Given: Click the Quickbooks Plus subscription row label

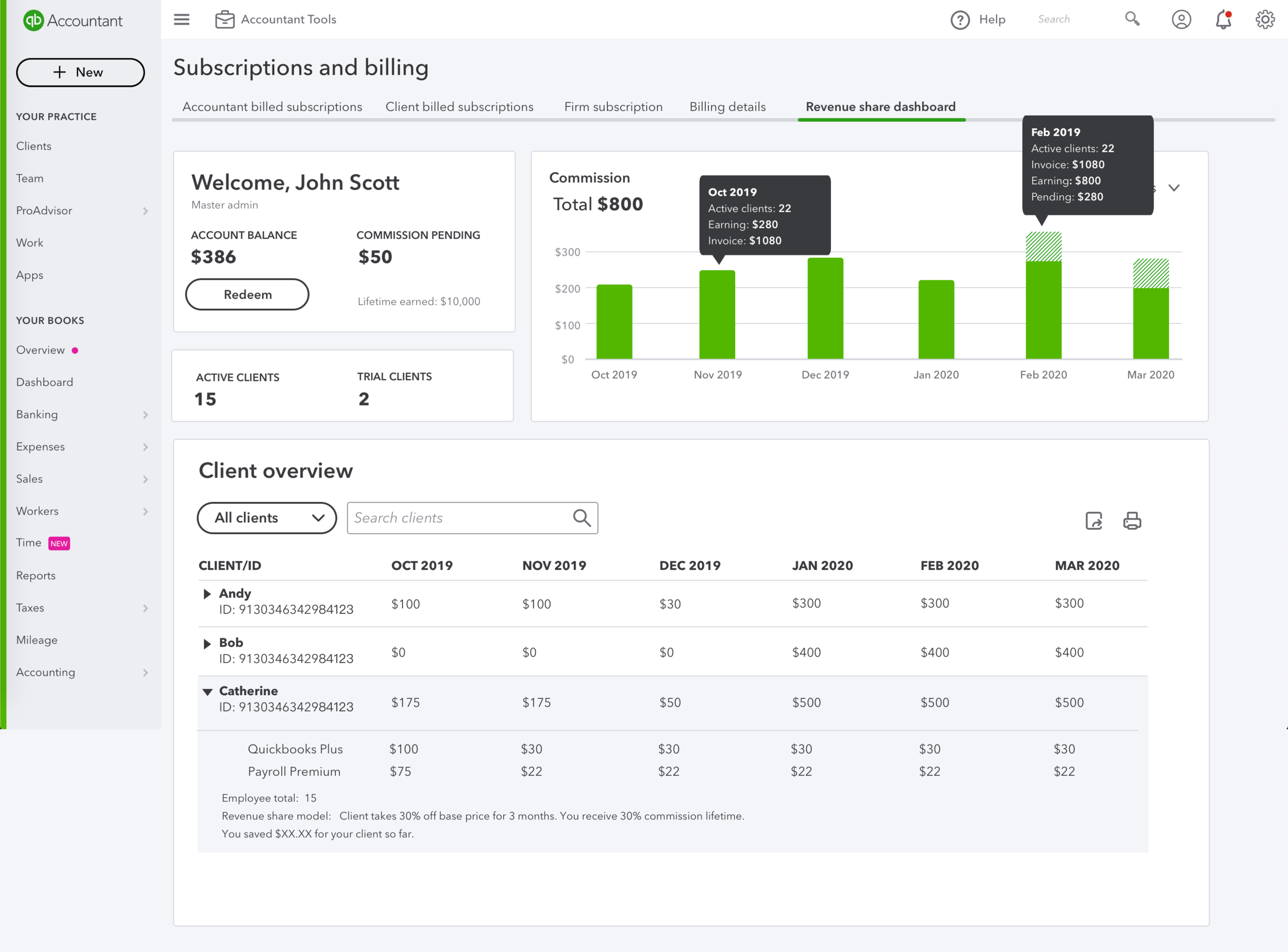Looking at the screenshot, I should (x=295, y=749).
